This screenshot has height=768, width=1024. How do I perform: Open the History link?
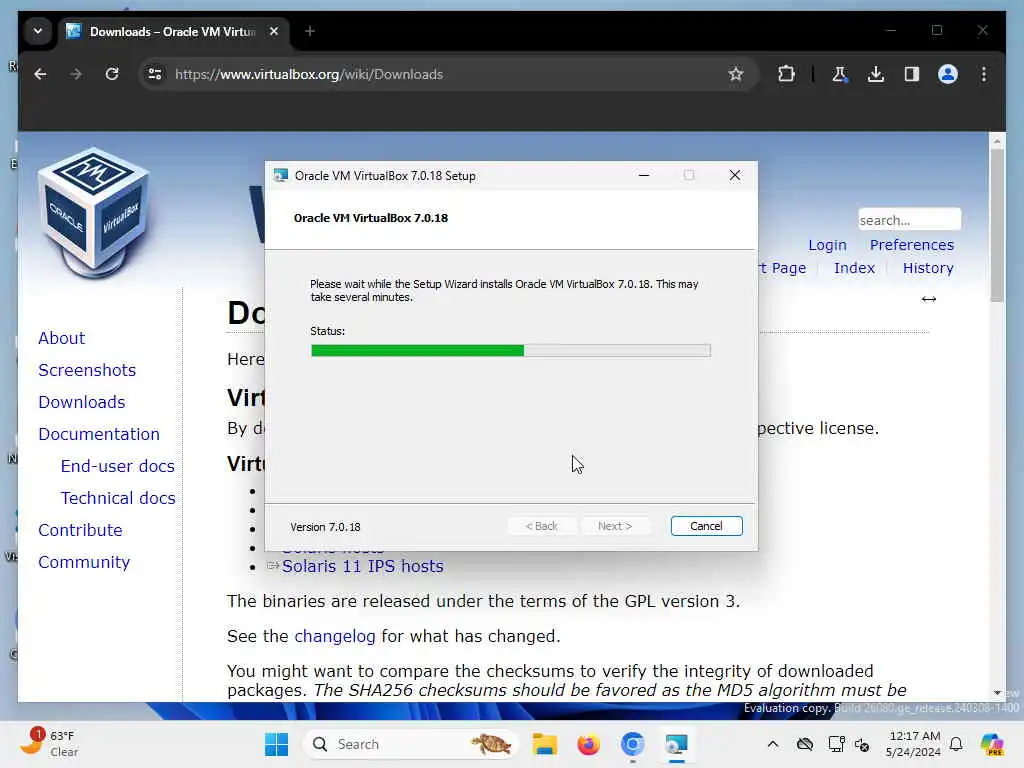928,268
